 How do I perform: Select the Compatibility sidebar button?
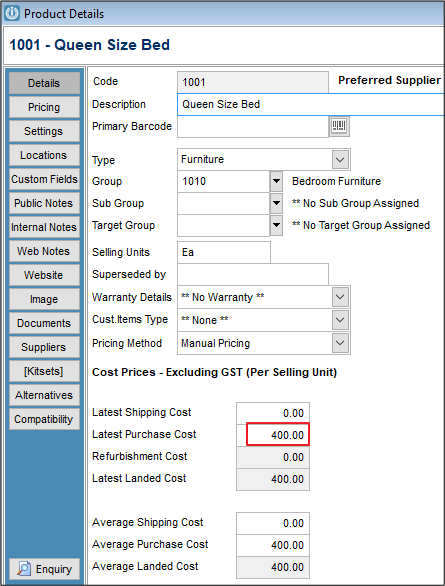click(44, 419)
